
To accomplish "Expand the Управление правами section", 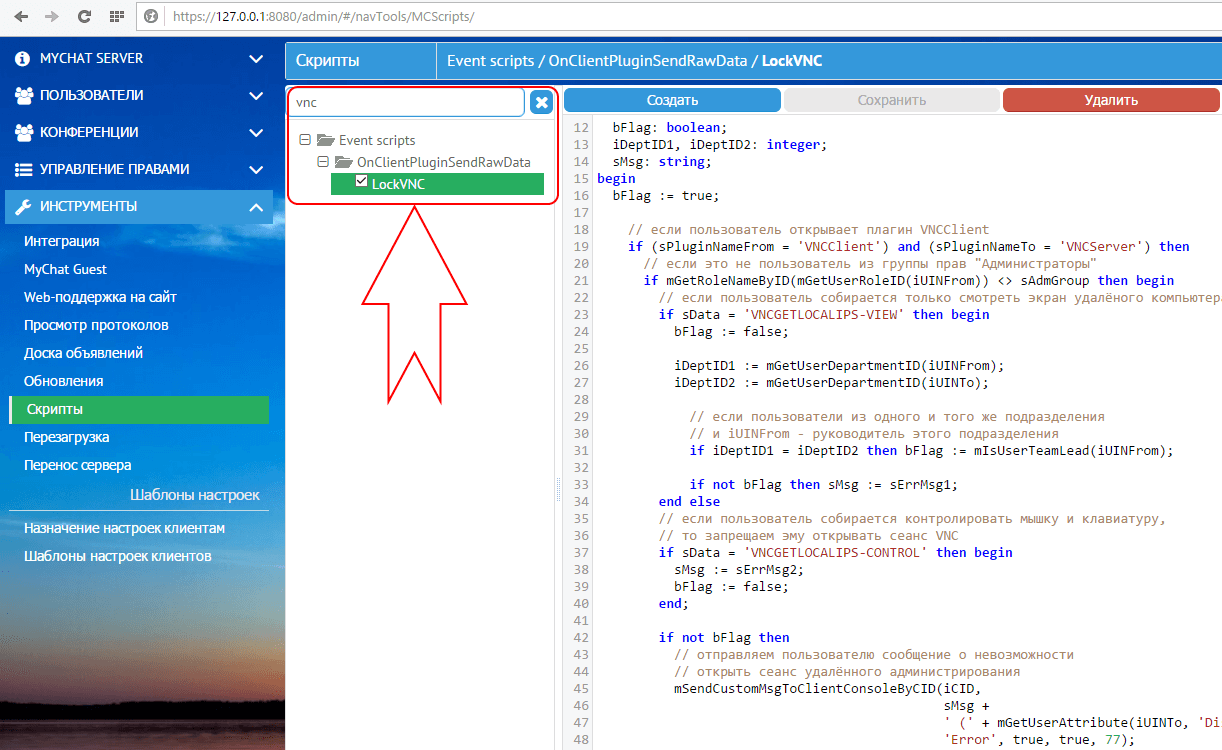I will (x=256, y=170).
